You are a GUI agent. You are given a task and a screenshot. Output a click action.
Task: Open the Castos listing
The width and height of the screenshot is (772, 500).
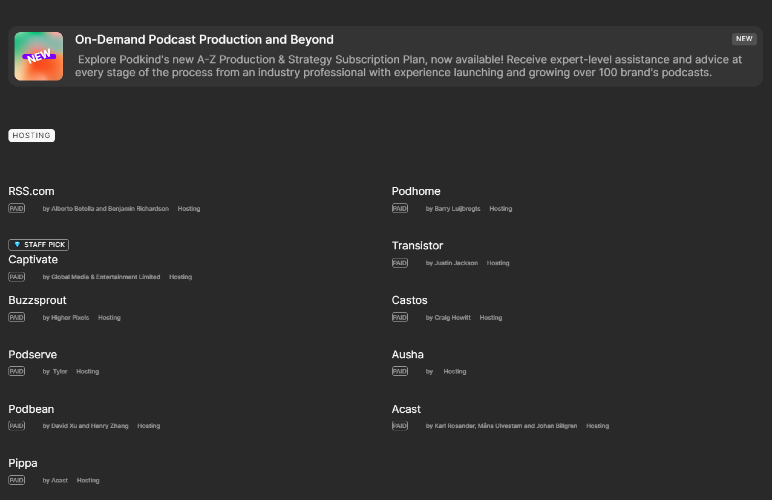[x=410, y=300]
